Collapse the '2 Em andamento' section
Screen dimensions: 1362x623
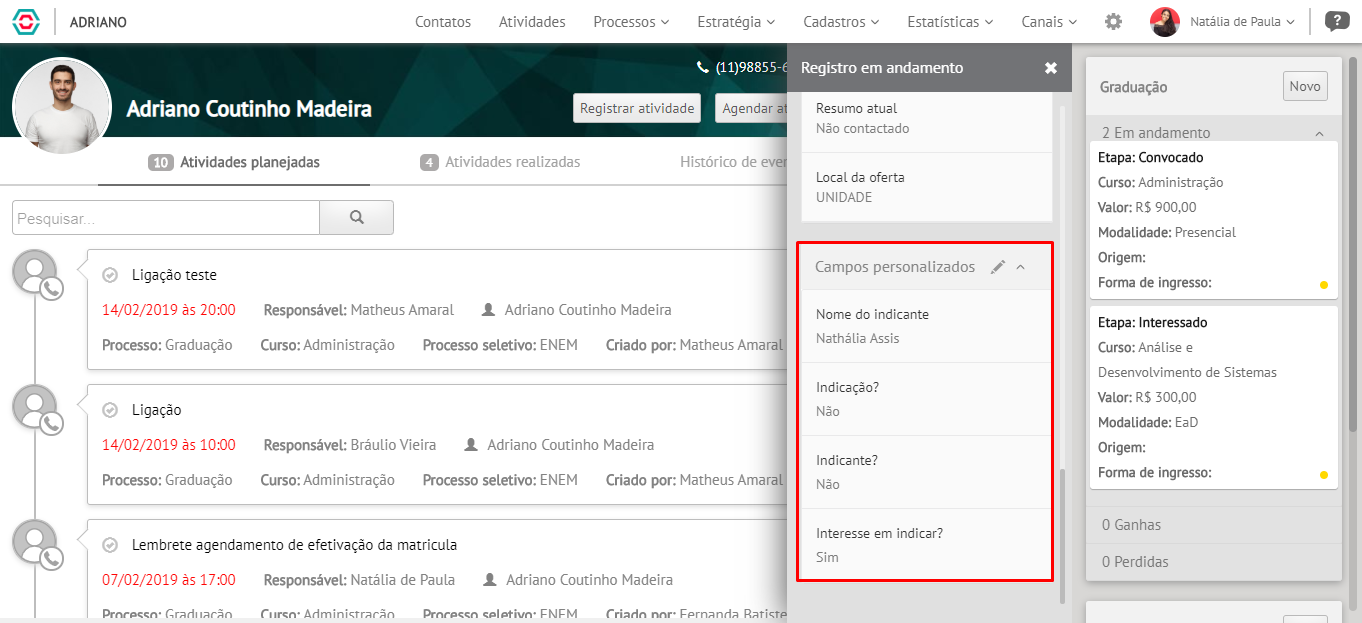point(1319,133)
